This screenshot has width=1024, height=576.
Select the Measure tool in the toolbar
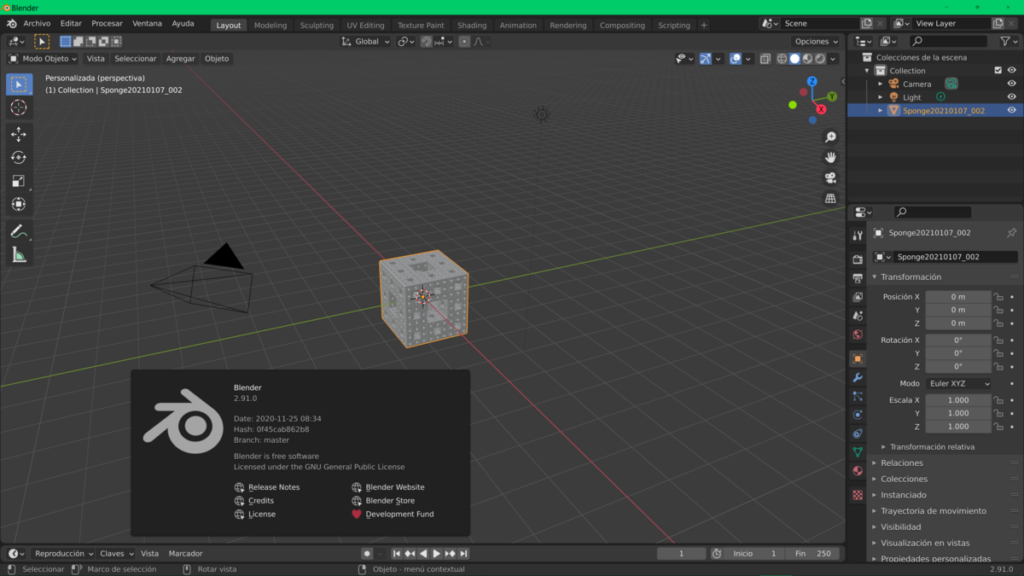tap(18, 255)
